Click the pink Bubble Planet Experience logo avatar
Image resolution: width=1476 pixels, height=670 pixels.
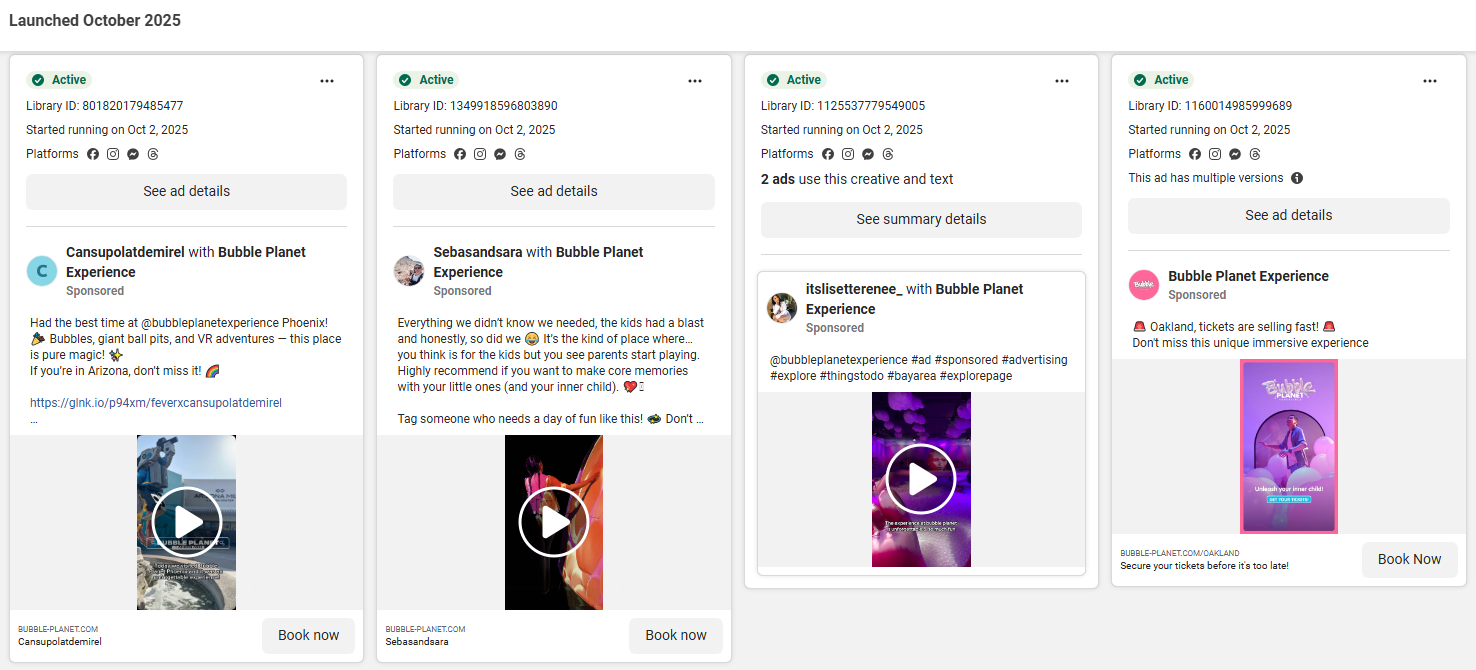point(1144,285)
